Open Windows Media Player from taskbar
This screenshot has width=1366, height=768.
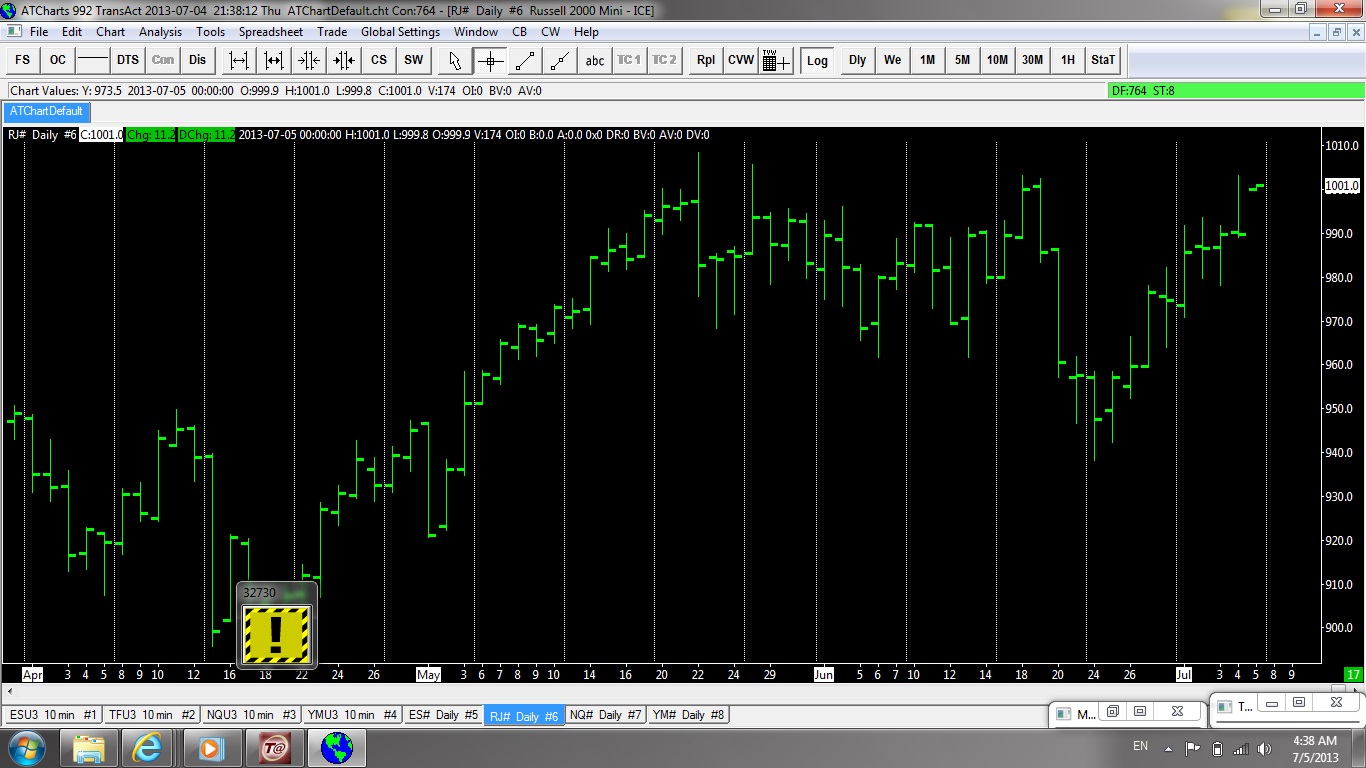point(211,747)
